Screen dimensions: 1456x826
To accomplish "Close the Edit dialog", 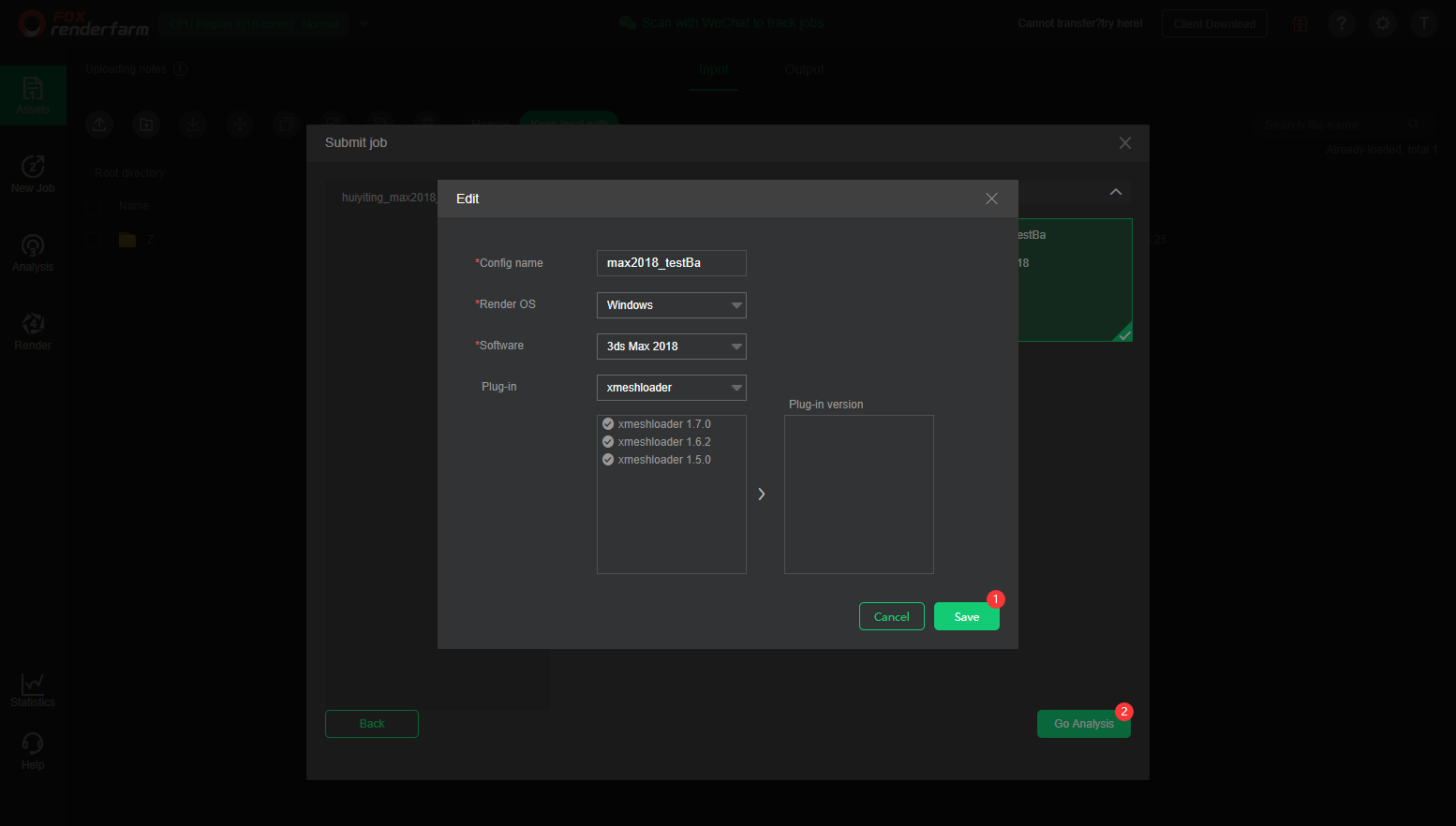I will [991, 199].
